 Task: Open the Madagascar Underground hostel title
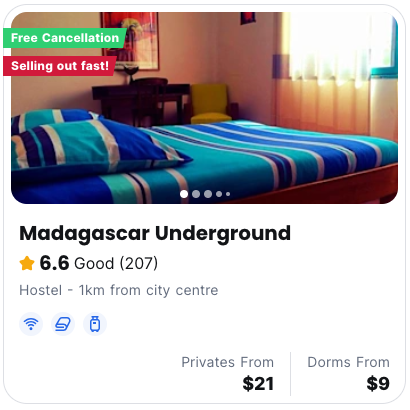tap(155, 233)
